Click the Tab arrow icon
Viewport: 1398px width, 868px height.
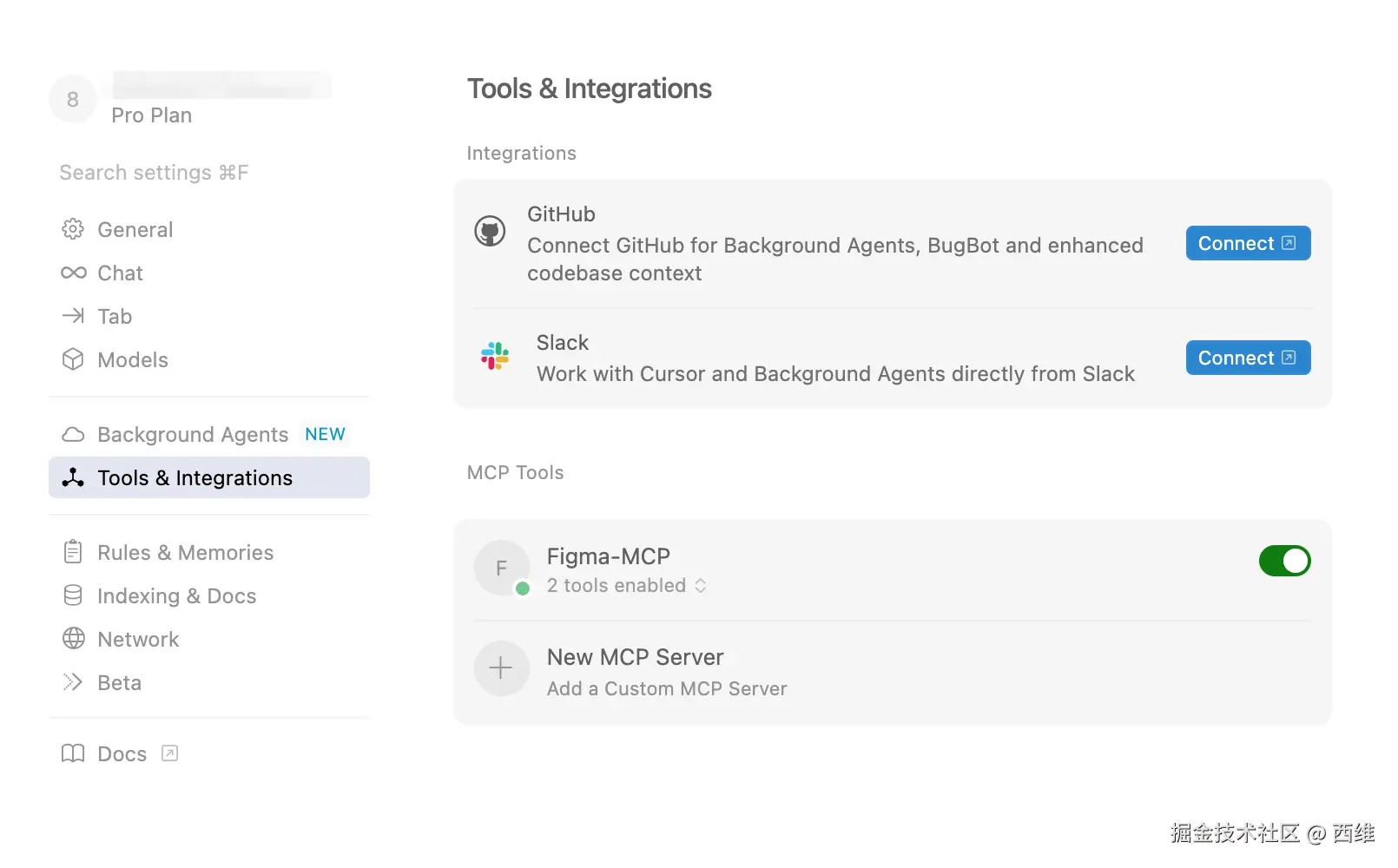73,316
